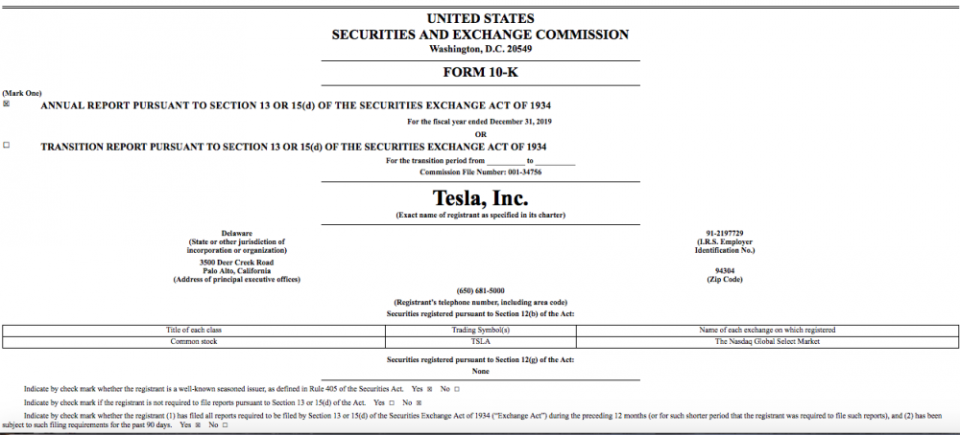Click the Tesla, Inc. registrant name
This screenshot has width=960, height=435.
click(480, 198)
